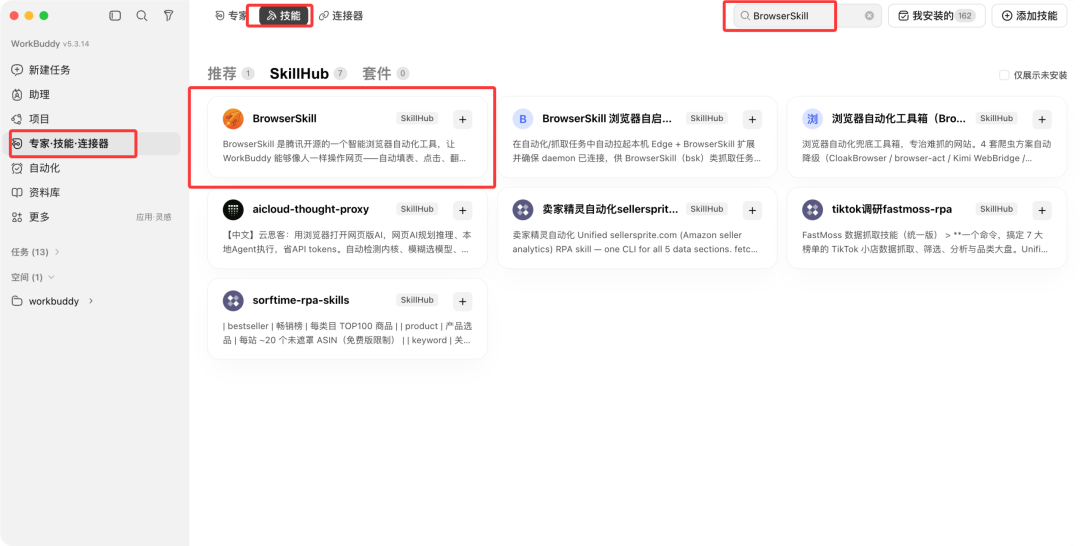The width and height of the screenshot is (1080, 546).
Task: Click the orange BrowserSkill logo
Action: [233, 118]
